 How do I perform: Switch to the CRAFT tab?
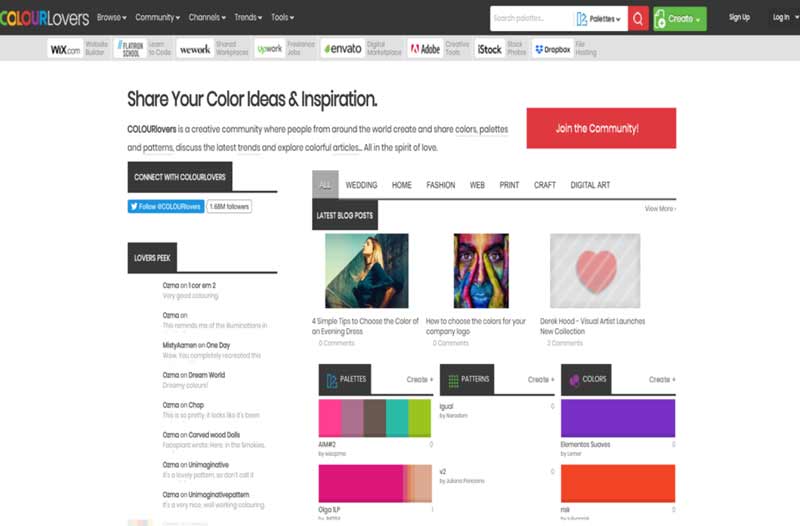[x=544, y=185]
